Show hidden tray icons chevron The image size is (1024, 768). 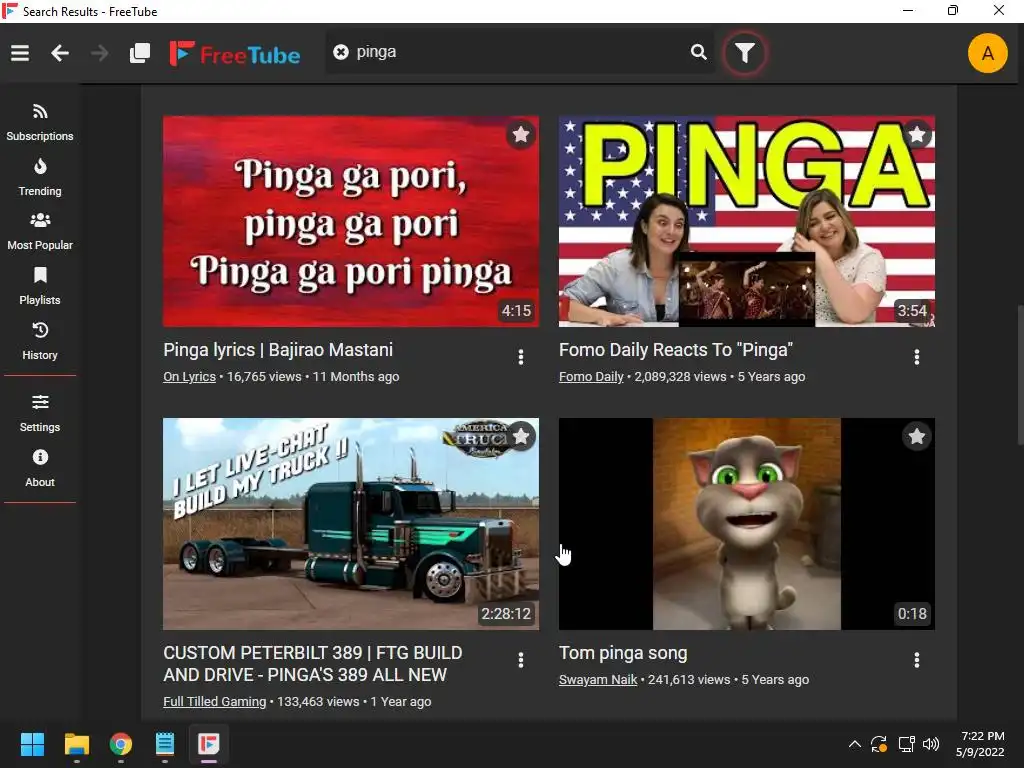tap(854, 744)
